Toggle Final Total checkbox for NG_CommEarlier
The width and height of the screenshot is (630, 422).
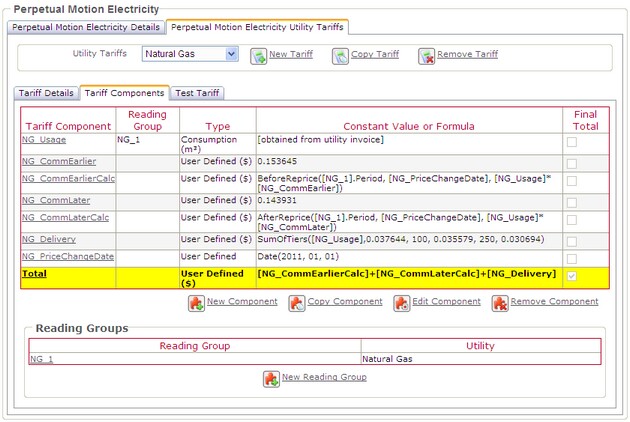click(x=572, y=164)
